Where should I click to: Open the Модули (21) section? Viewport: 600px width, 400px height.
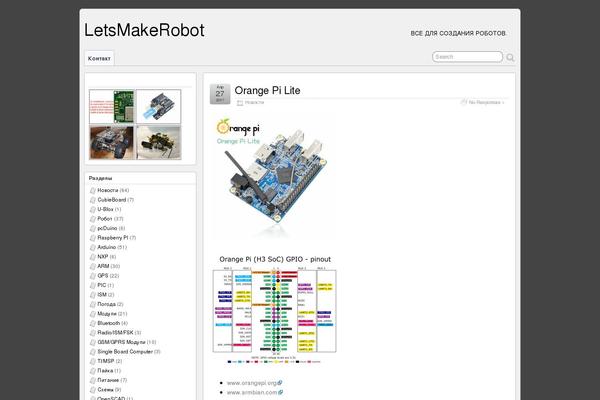pos(107,314)
